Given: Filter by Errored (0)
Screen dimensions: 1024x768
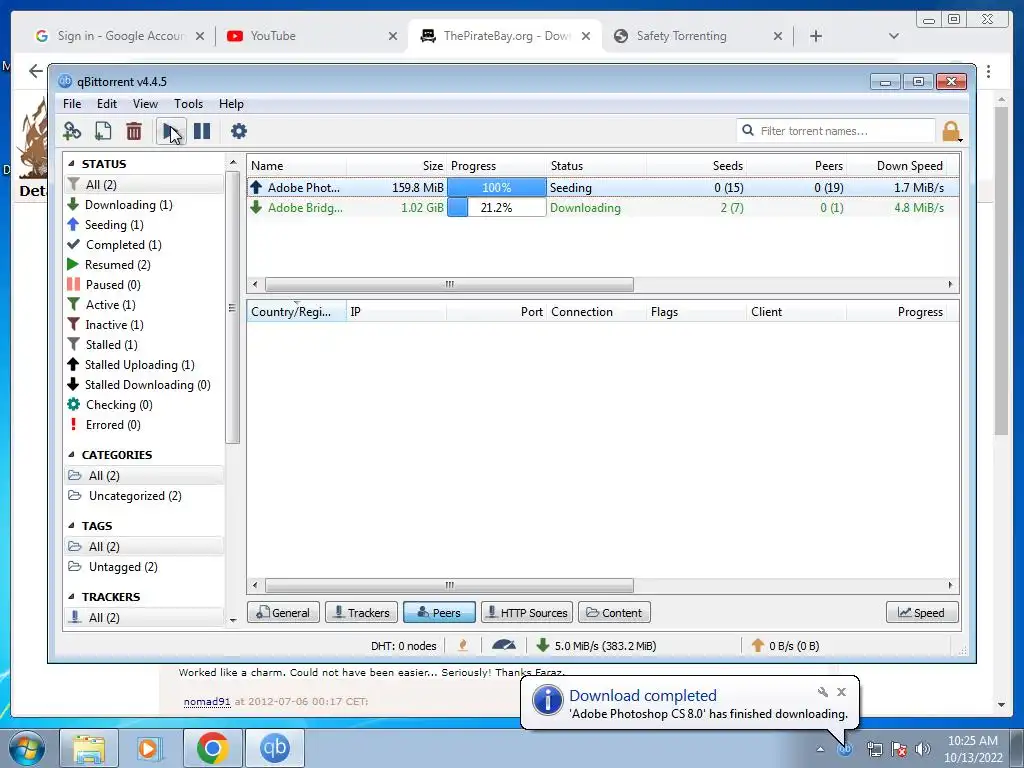Looking at the screenshot, I should pyautogui.click(x=144, y=424).
